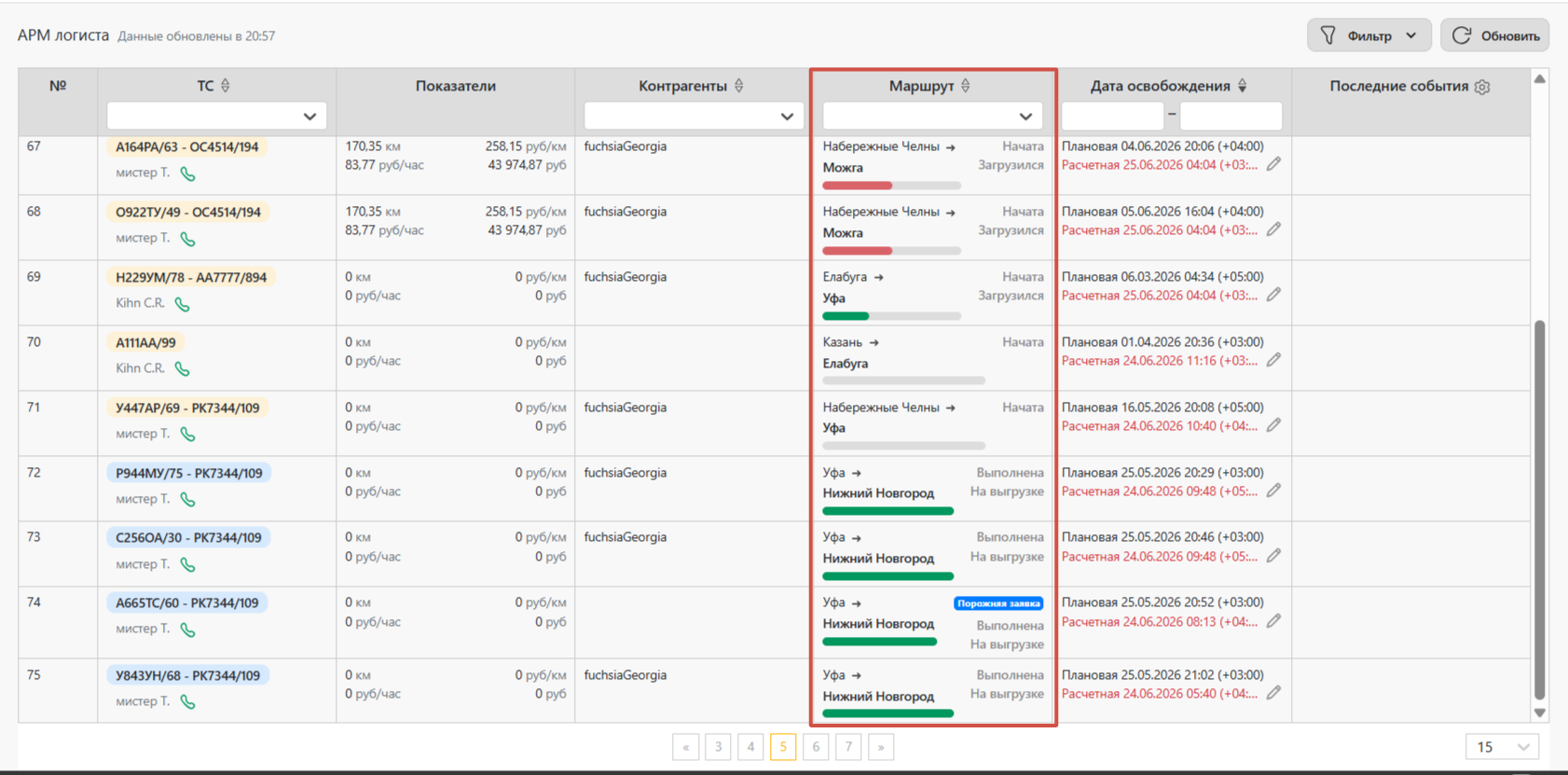Open the Фильтр dropdown button

coord(1369,35)
